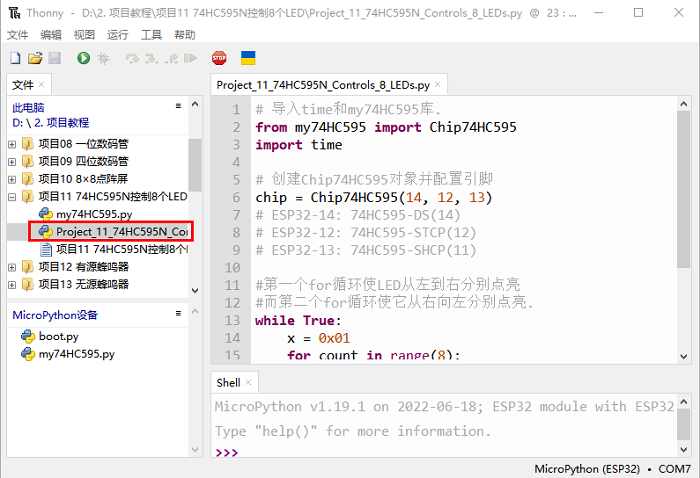The image size is (700, 478).
Task: Open the MicroPython设备 panel menu
Action: pos(178,313)
